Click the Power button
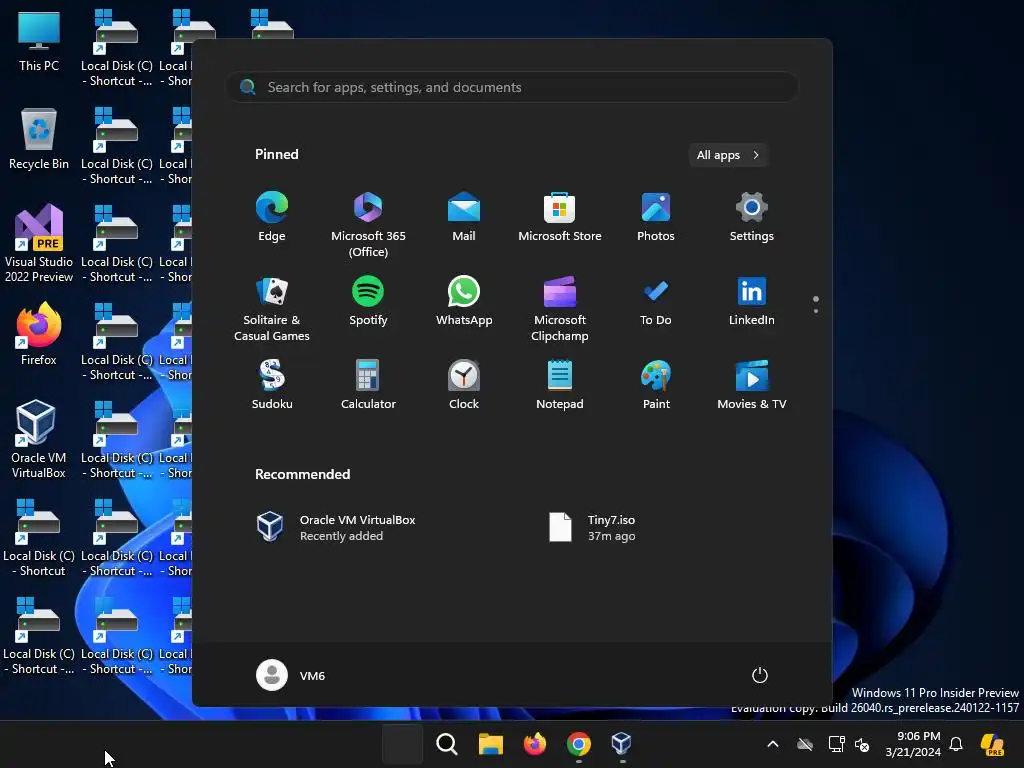1024x768 pixels. coord(760,675)
